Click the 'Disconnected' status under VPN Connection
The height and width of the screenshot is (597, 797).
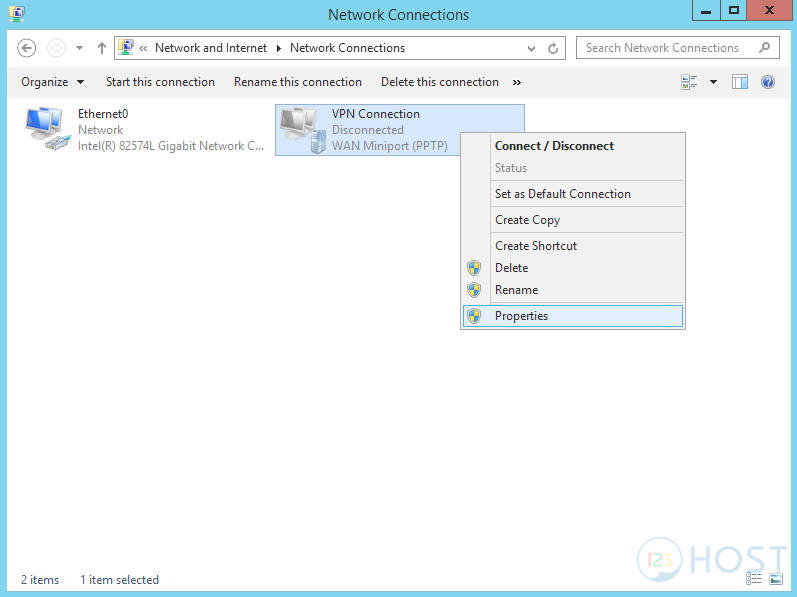tap(367, 130)
